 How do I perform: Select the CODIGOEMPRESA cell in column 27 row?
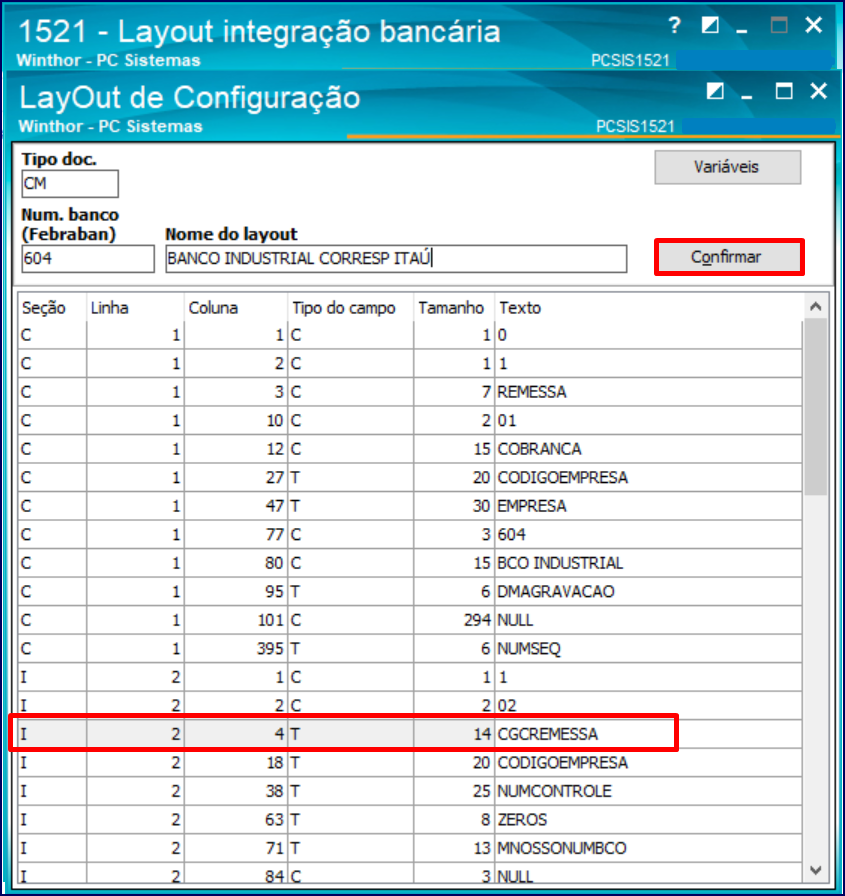point(648,478)
